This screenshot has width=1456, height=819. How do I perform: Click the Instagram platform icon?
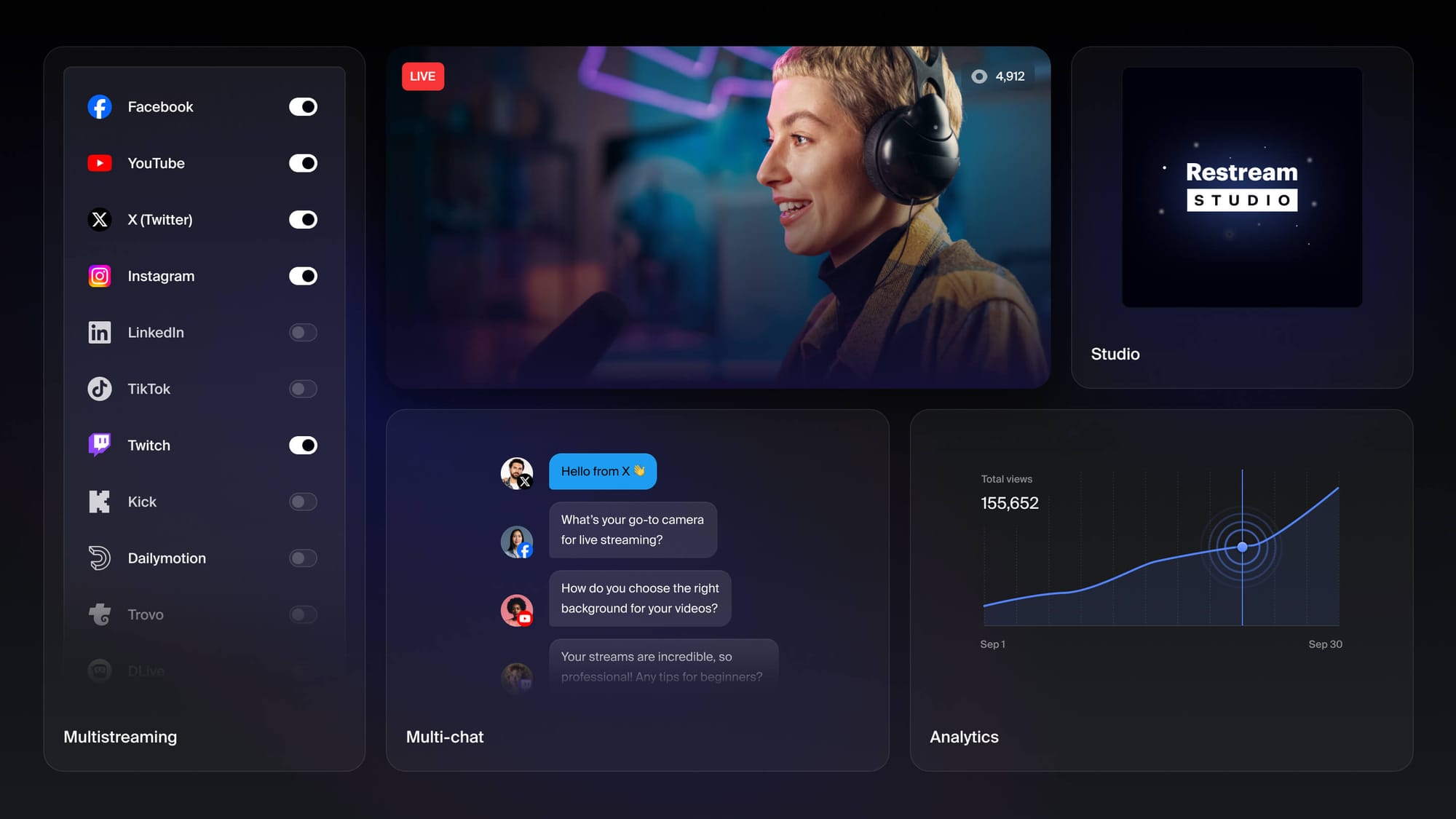(99, 275)
